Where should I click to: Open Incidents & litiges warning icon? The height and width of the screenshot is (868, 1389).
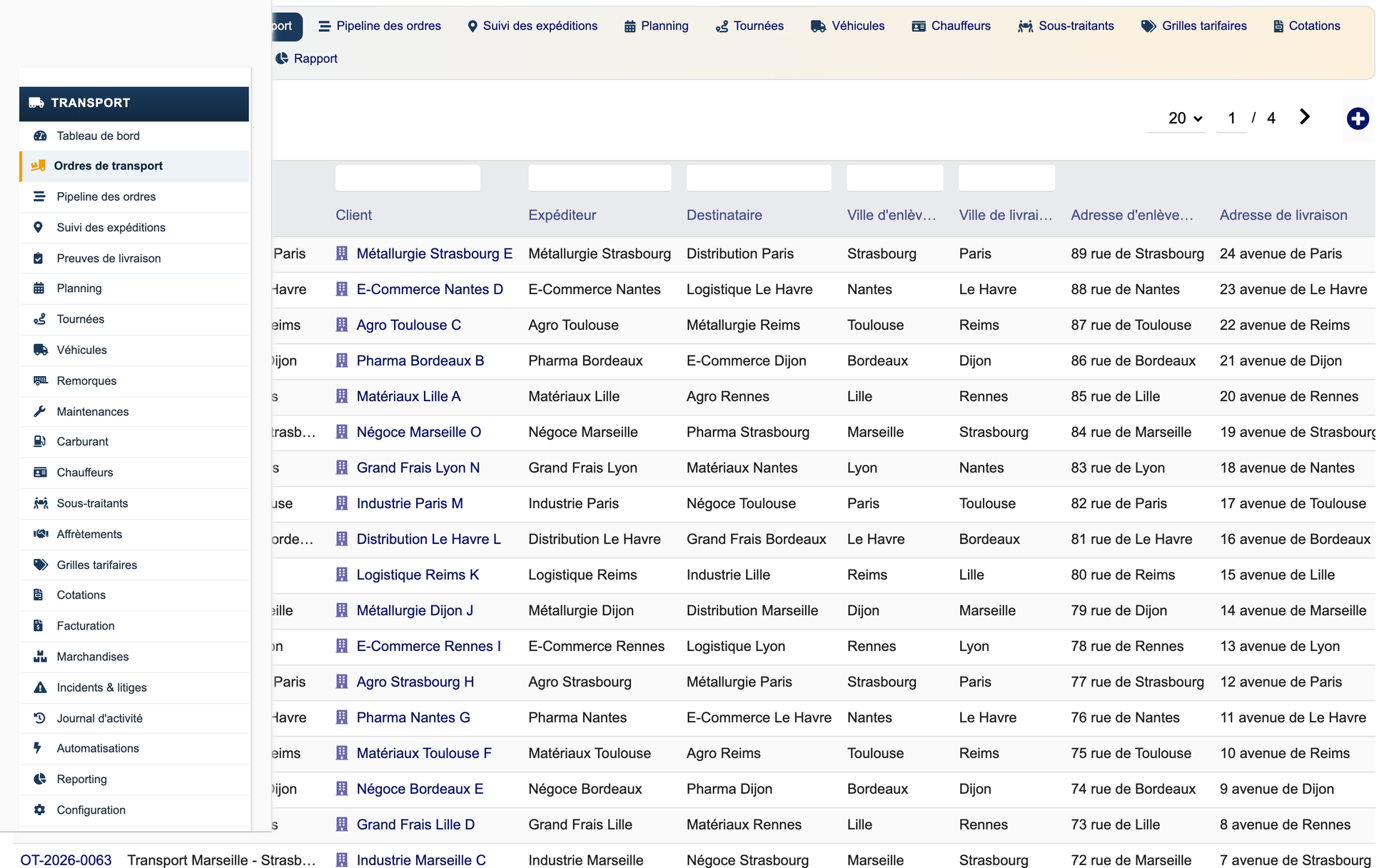(x=40, y=687)
